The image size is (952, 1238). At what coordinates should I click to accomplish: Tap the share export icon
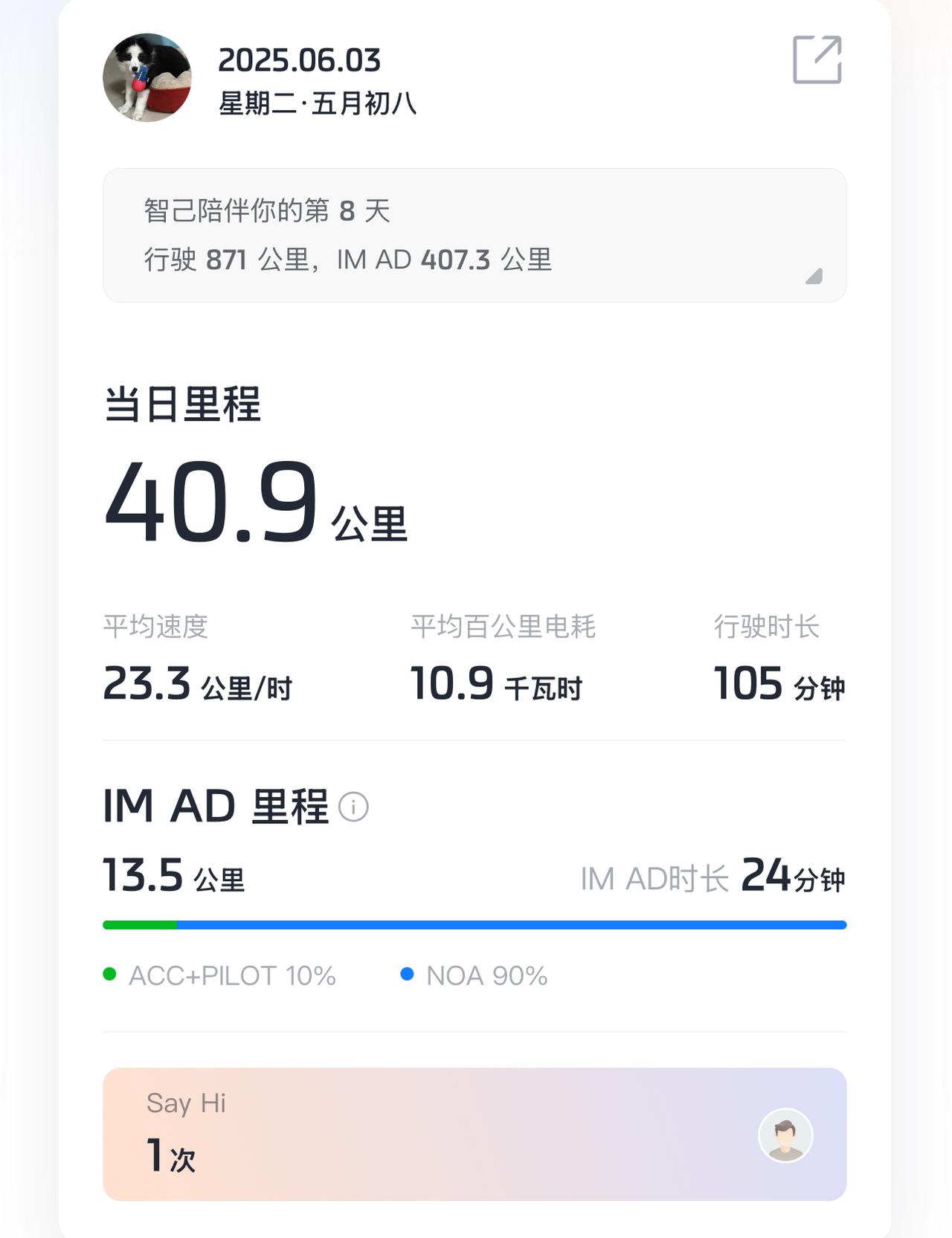(x=817, y=59)
